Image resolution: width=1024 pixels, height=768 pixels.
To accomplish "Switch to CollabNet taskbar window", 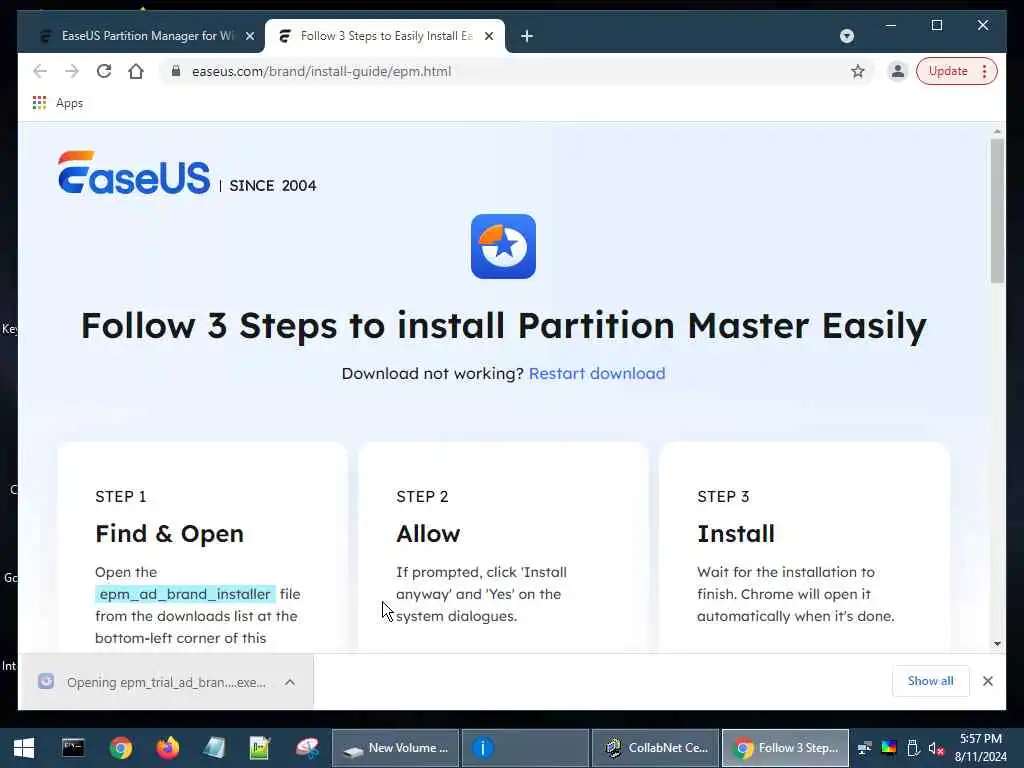I will pos(655,748).
